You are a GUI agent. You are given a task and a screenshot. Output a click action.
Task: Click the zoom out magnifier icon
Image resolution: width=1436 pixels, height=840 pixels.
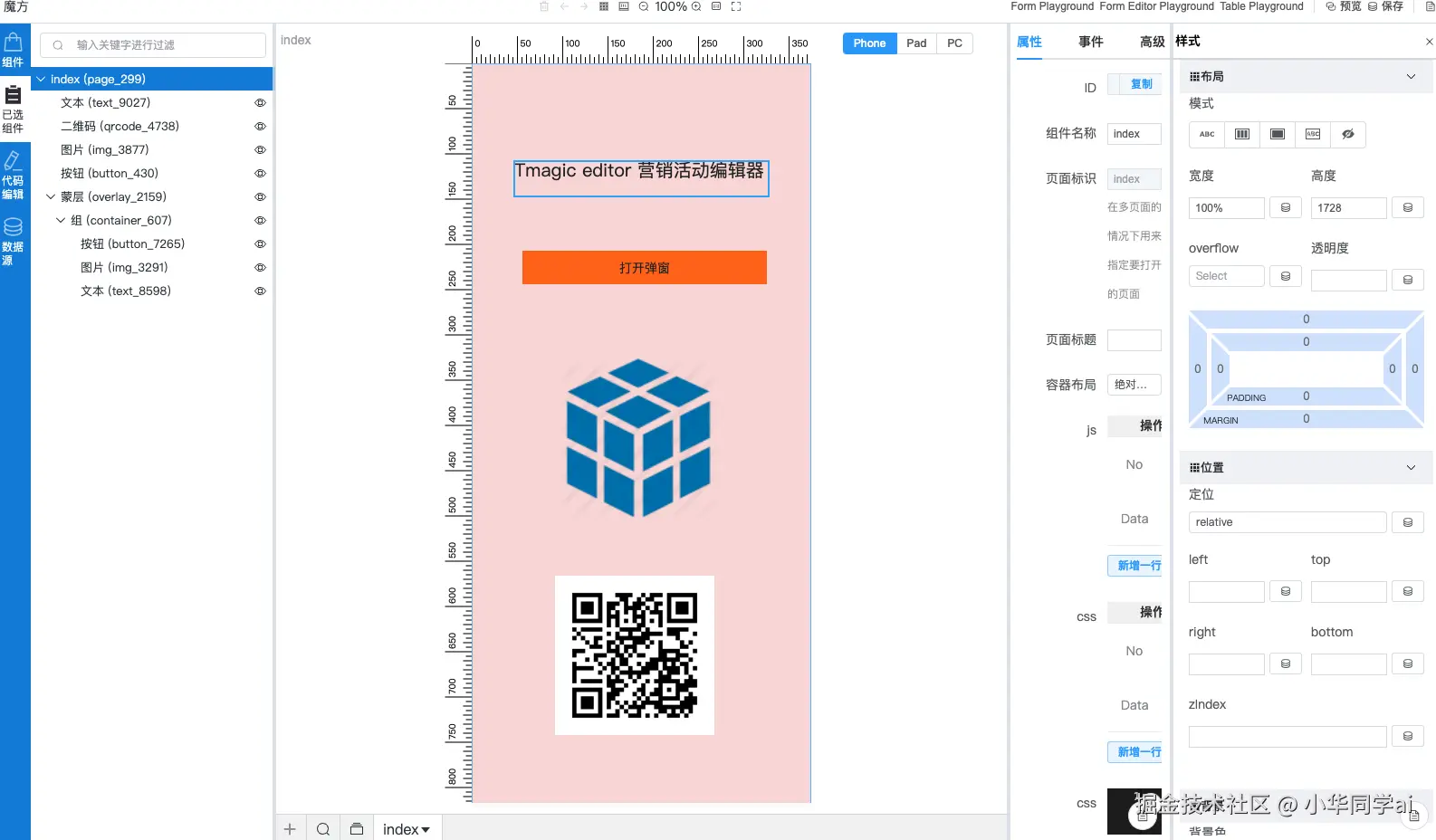click(644, 6)
